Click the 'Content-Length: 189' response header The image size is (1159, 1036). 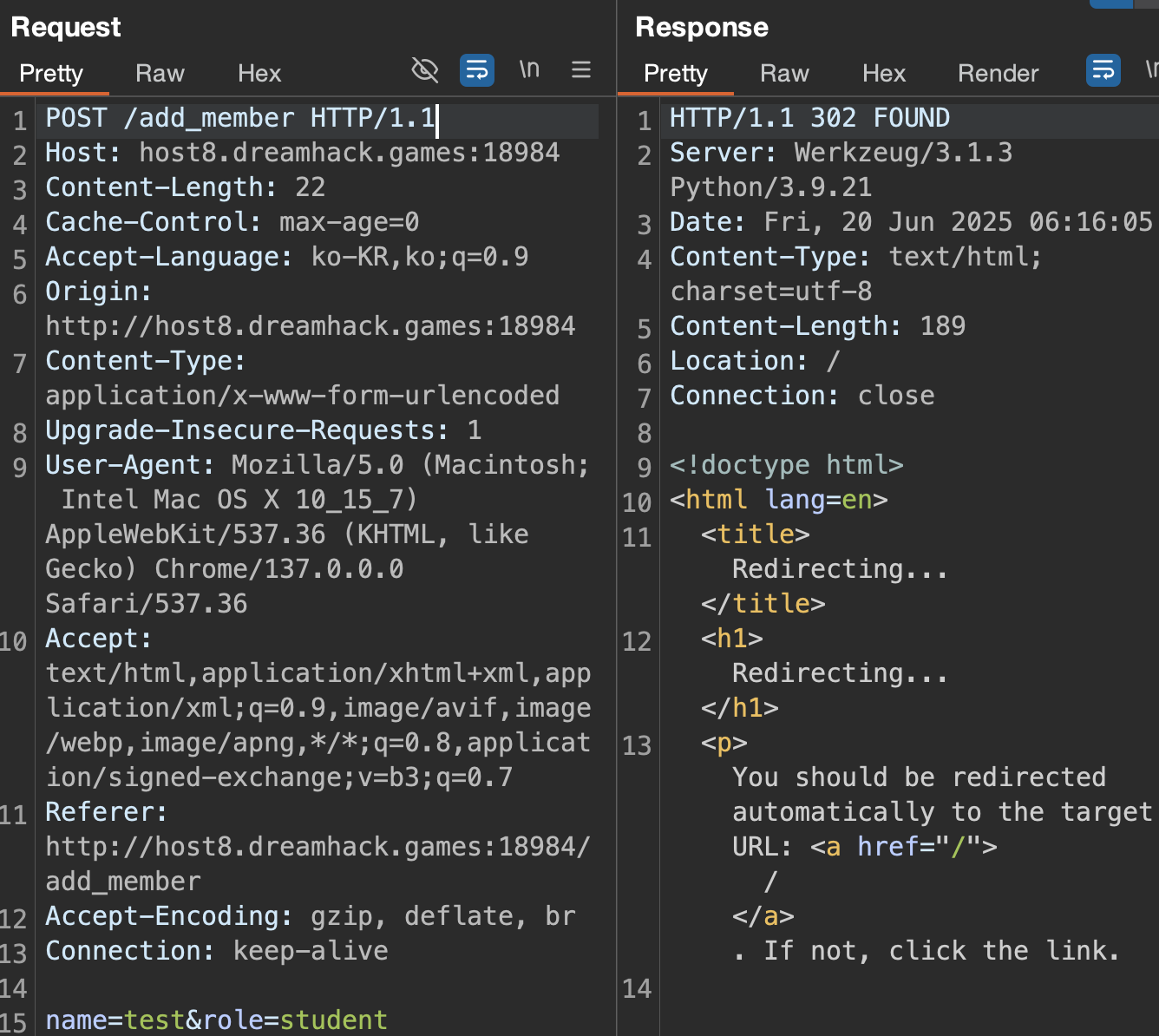tap(818, 326)
